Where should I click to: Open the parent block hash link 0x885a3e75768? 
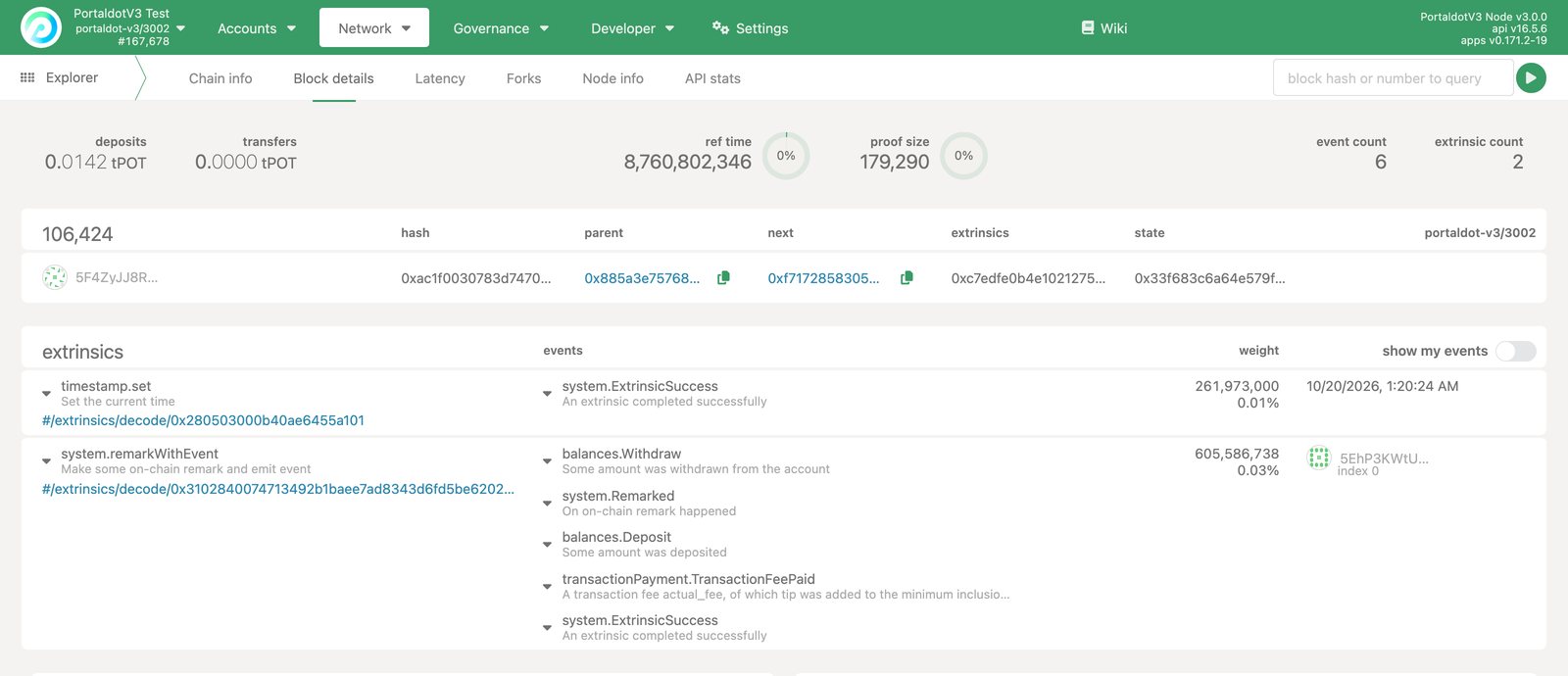pos(642,278)
